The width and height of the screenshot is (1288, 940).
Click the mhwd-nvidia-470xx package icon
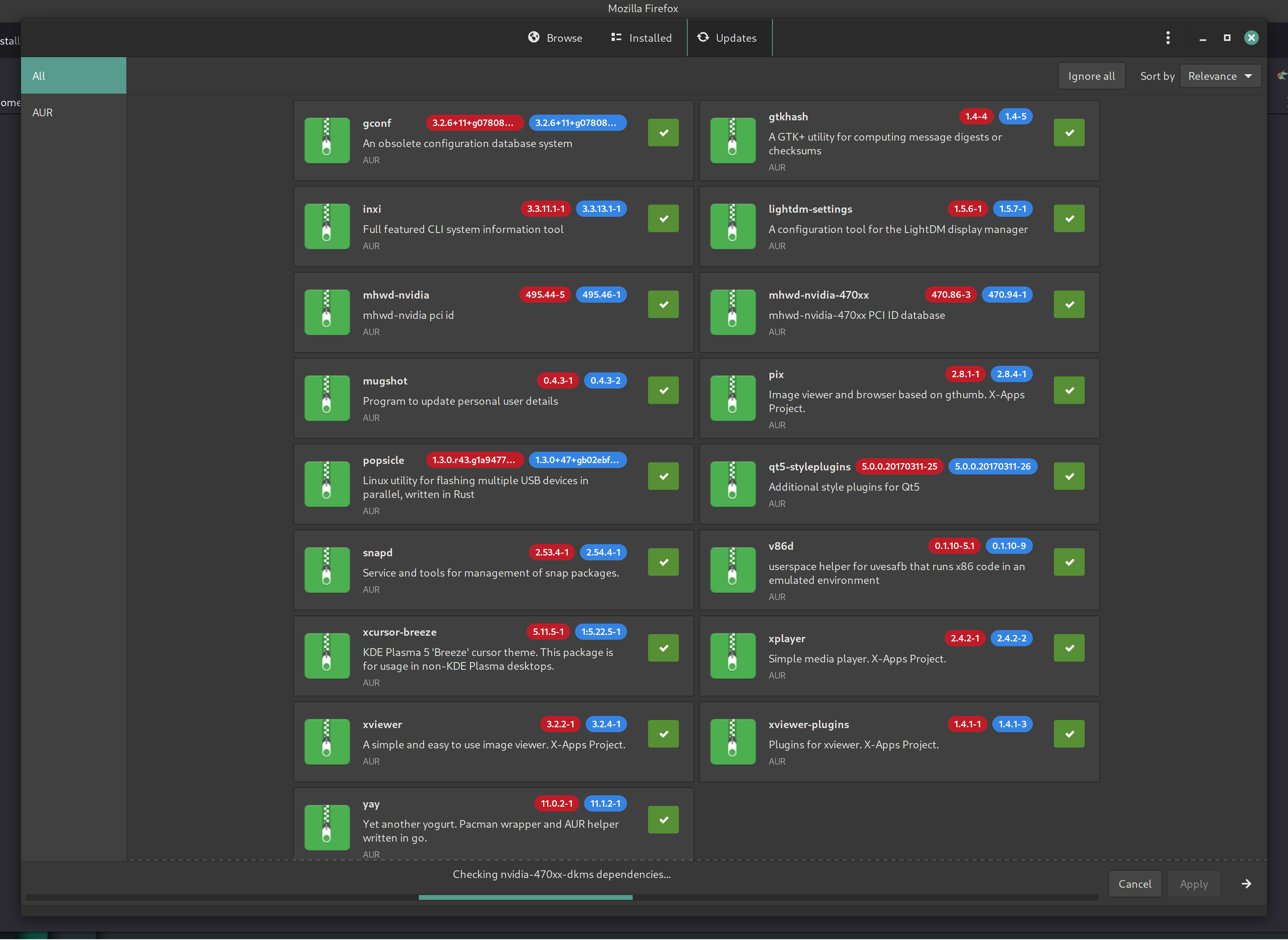pos(733,312)
